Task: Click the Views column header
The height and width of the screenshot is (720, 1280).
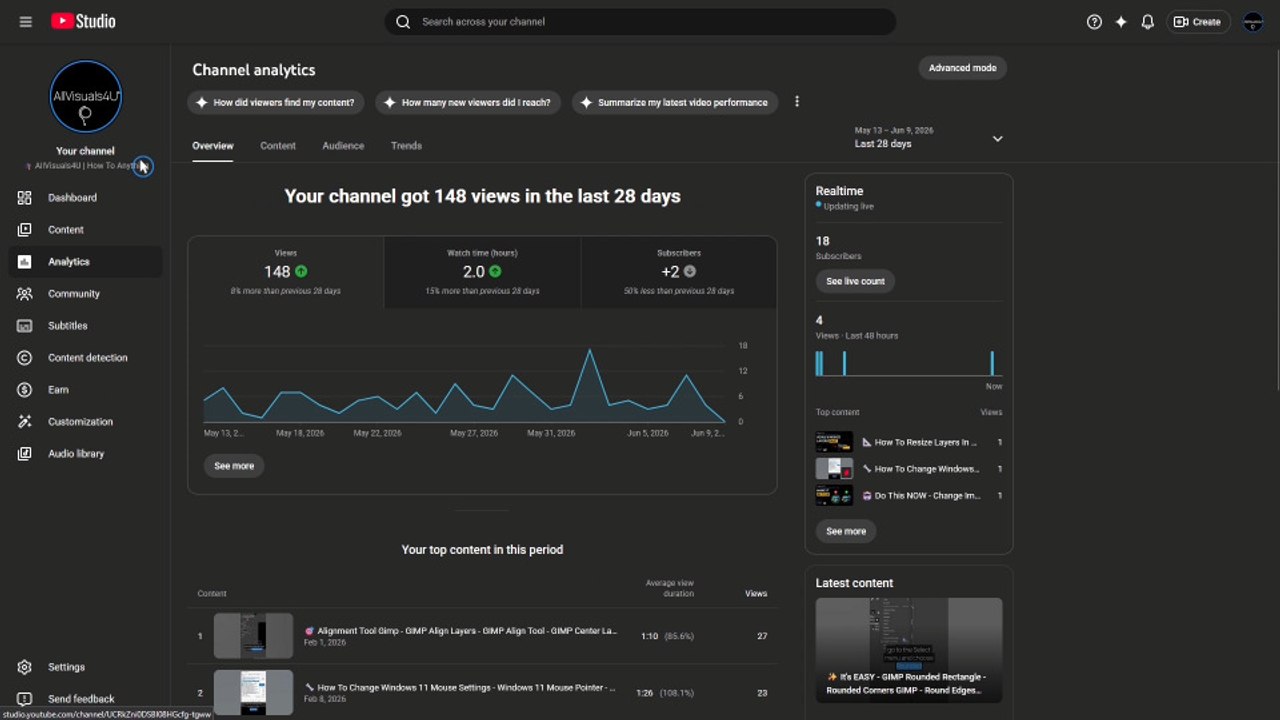Action: pos(756,594)
